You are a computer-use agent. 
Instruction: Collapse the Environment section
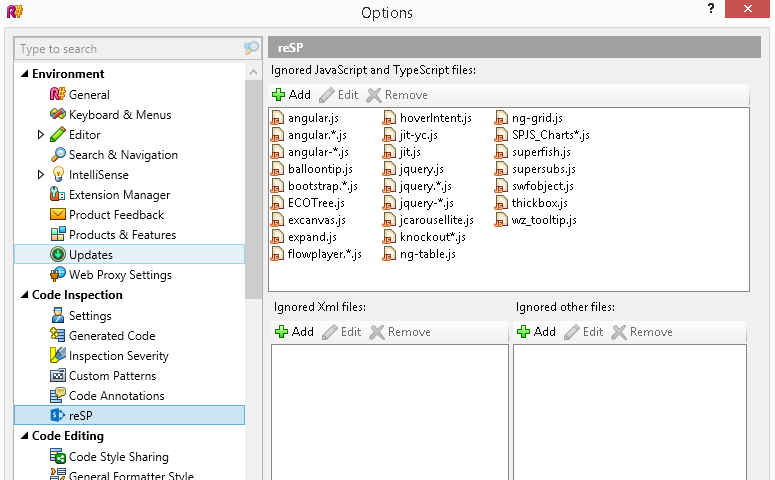24,74
